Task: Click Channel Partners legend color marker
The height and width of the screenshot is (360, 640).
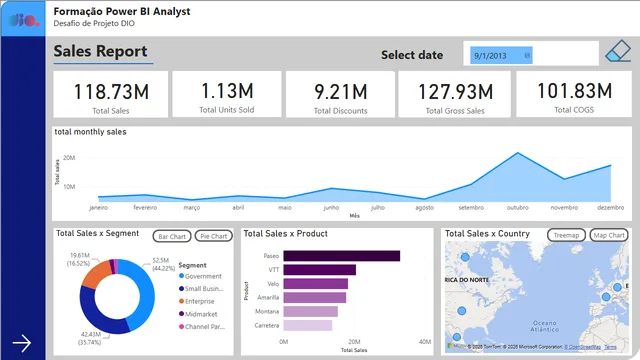Action: coord(181,327)
